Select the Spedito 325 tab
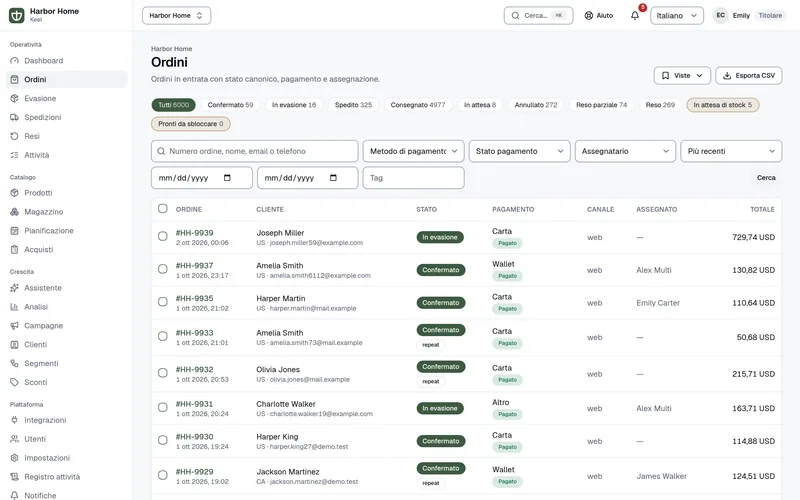 [x=354, y=105]
